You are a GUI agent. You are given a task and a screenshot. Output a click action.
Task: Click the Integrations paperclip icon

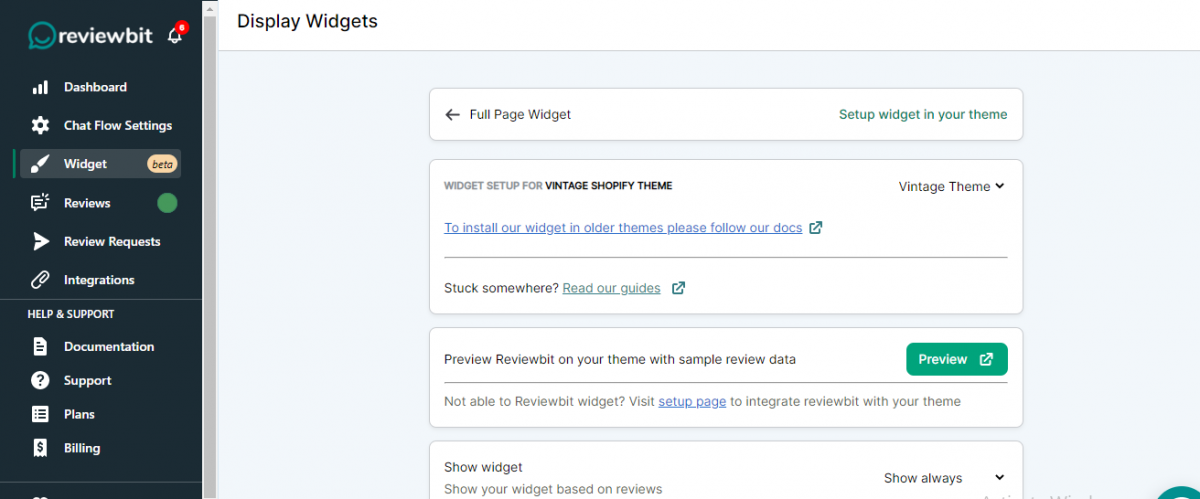click(40, 280)
